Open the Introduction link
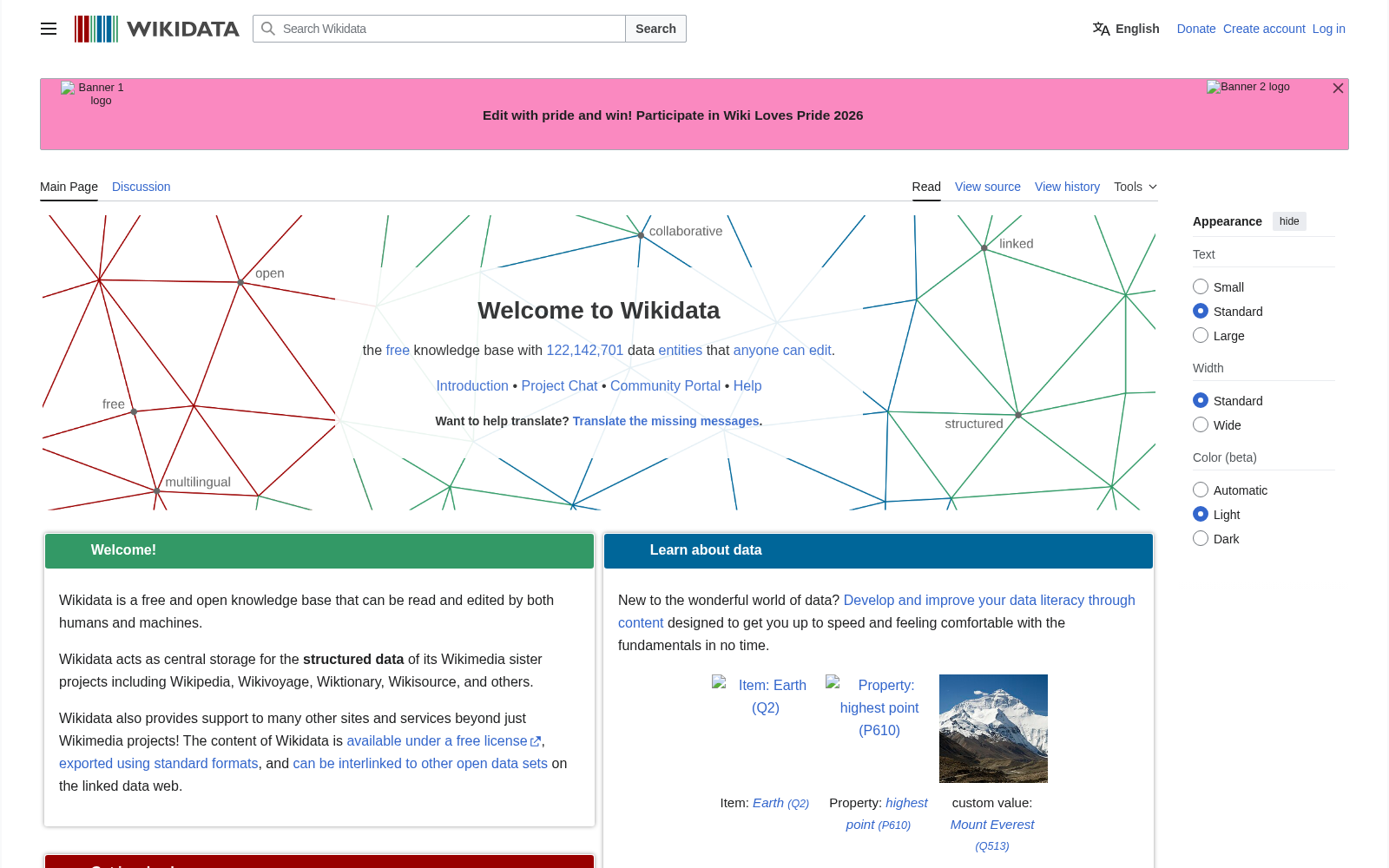 pos(472,385)
